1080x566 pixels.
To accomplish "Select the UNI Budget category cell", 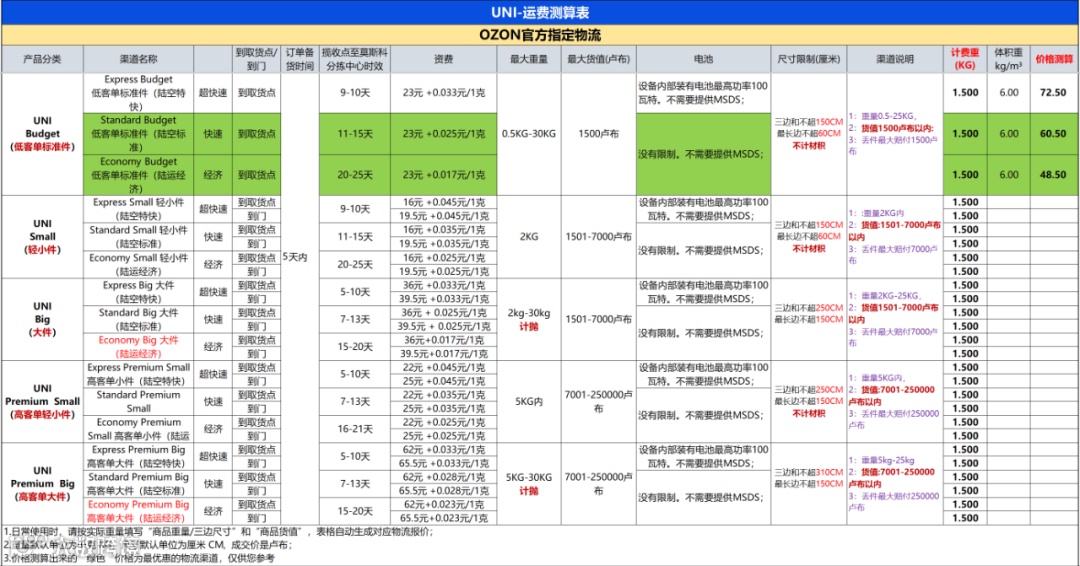I will pos(42,134).
